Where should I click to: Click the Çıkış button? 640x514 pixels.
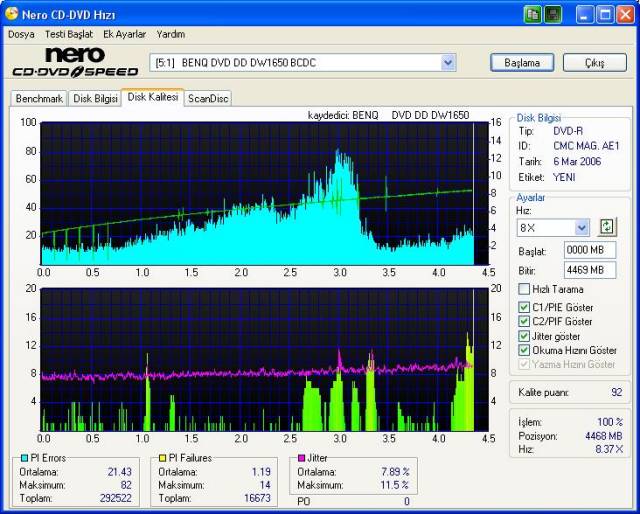[x=595, y=63]
